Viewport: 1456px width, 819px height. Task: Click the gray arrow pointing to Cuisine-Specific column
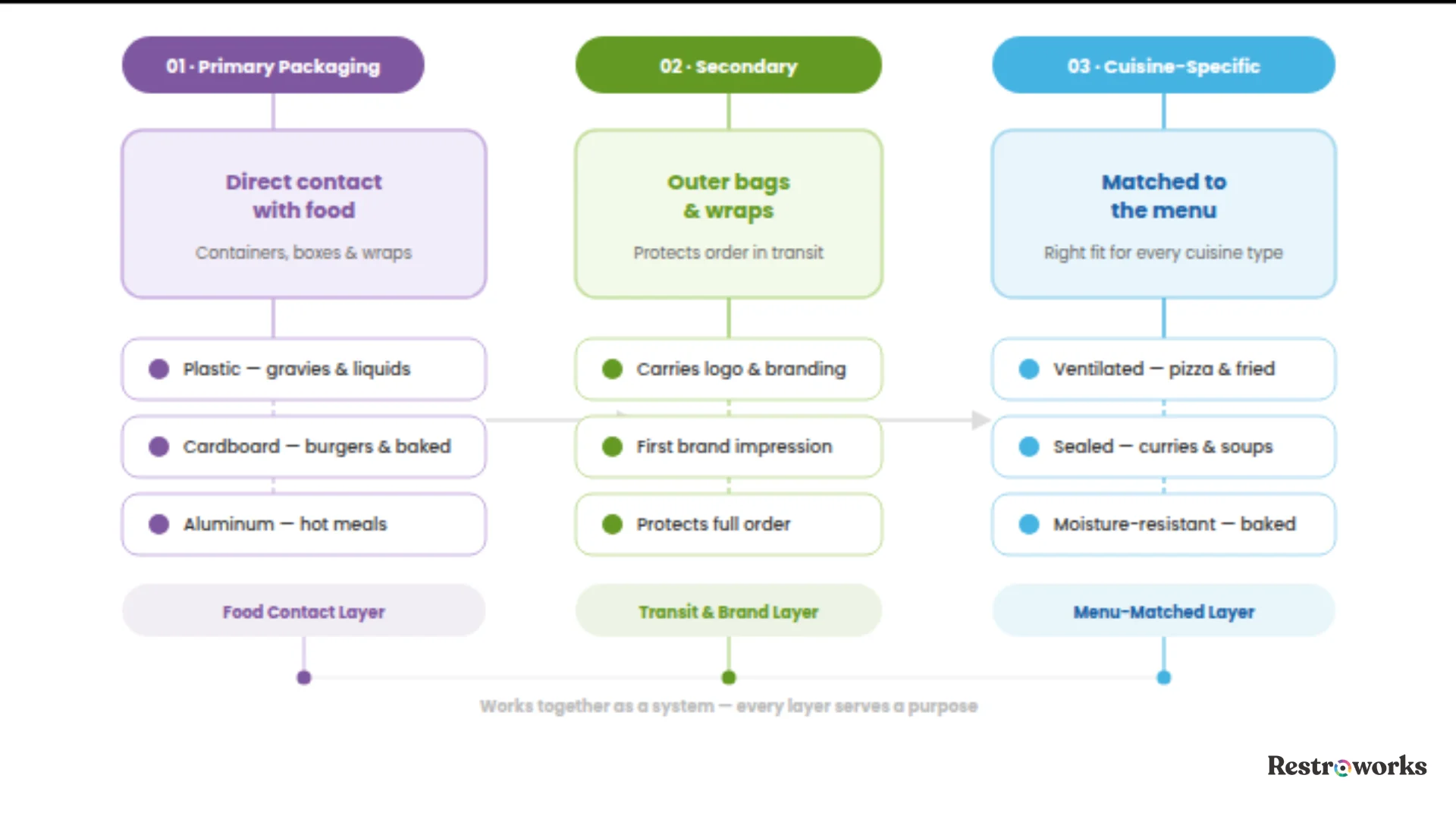tap(981, 419)
